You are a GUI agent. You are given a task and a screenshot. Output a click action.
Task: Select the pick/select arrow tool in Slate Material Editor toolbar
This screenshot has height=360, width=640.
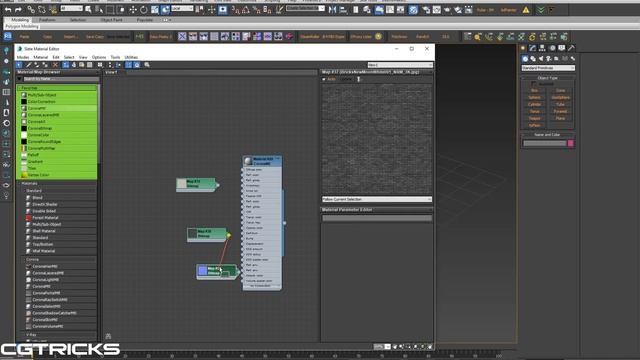click(19, 65)
